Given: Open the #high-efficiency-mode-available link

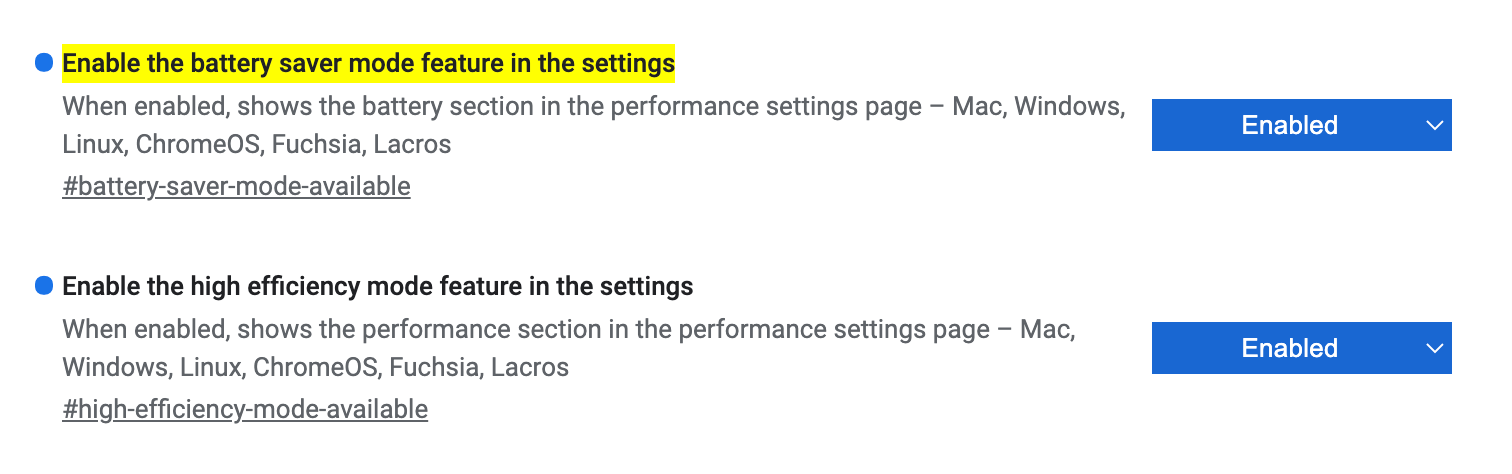Looking at the screenshot, I should pos(245,409).
